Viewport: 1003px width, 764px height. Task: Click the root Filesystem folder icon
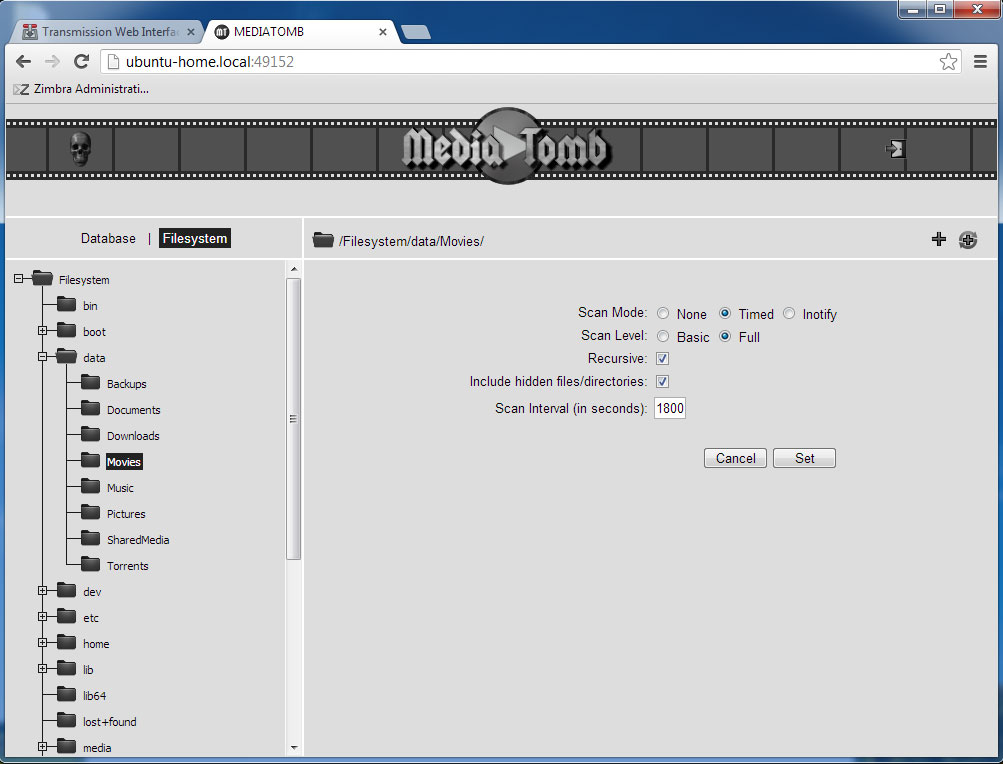(x=42, y=278)
